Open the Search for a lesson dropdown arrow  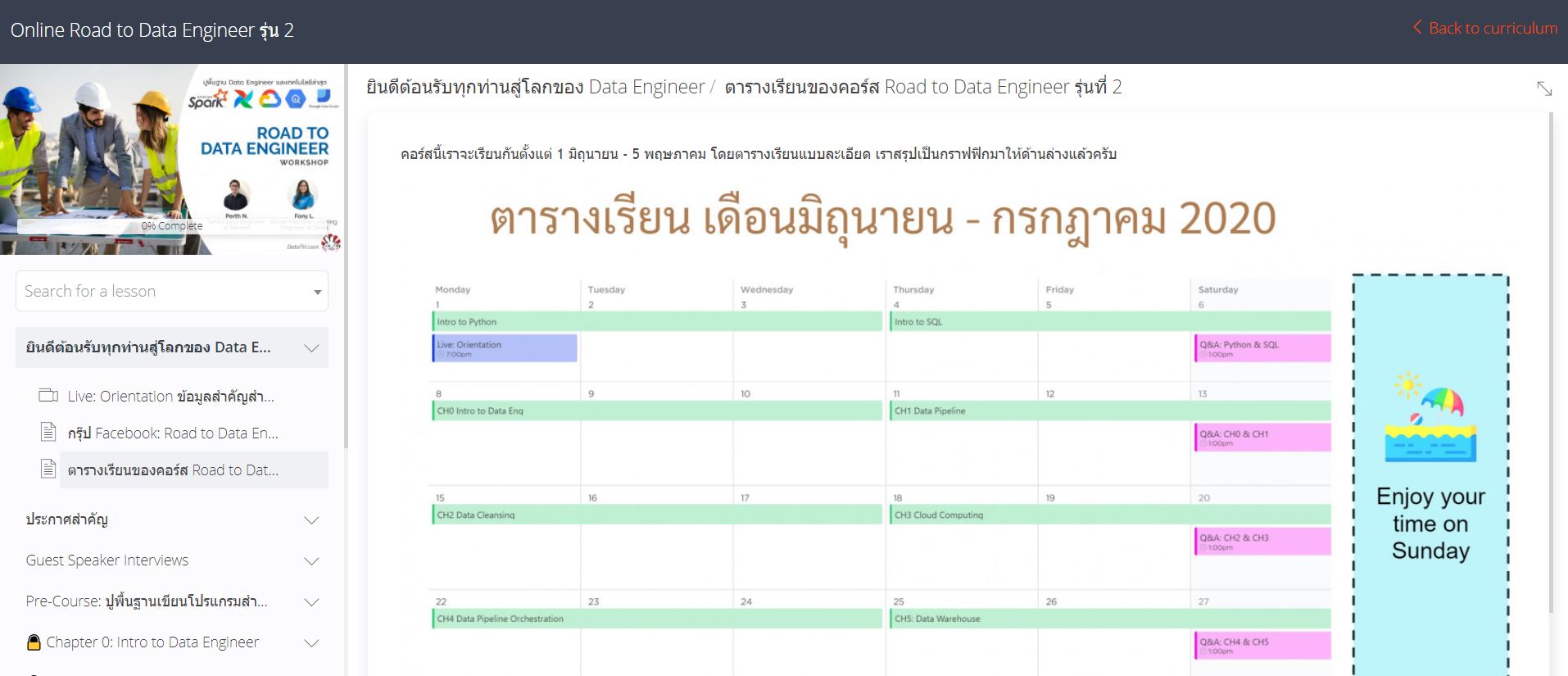pyautogui.click(x=317, y=292)
